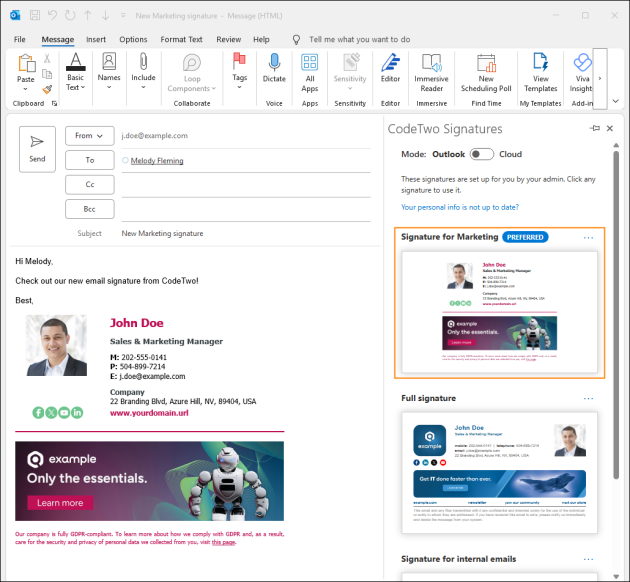Switch to the Options tab

click(x=133, y=39)
